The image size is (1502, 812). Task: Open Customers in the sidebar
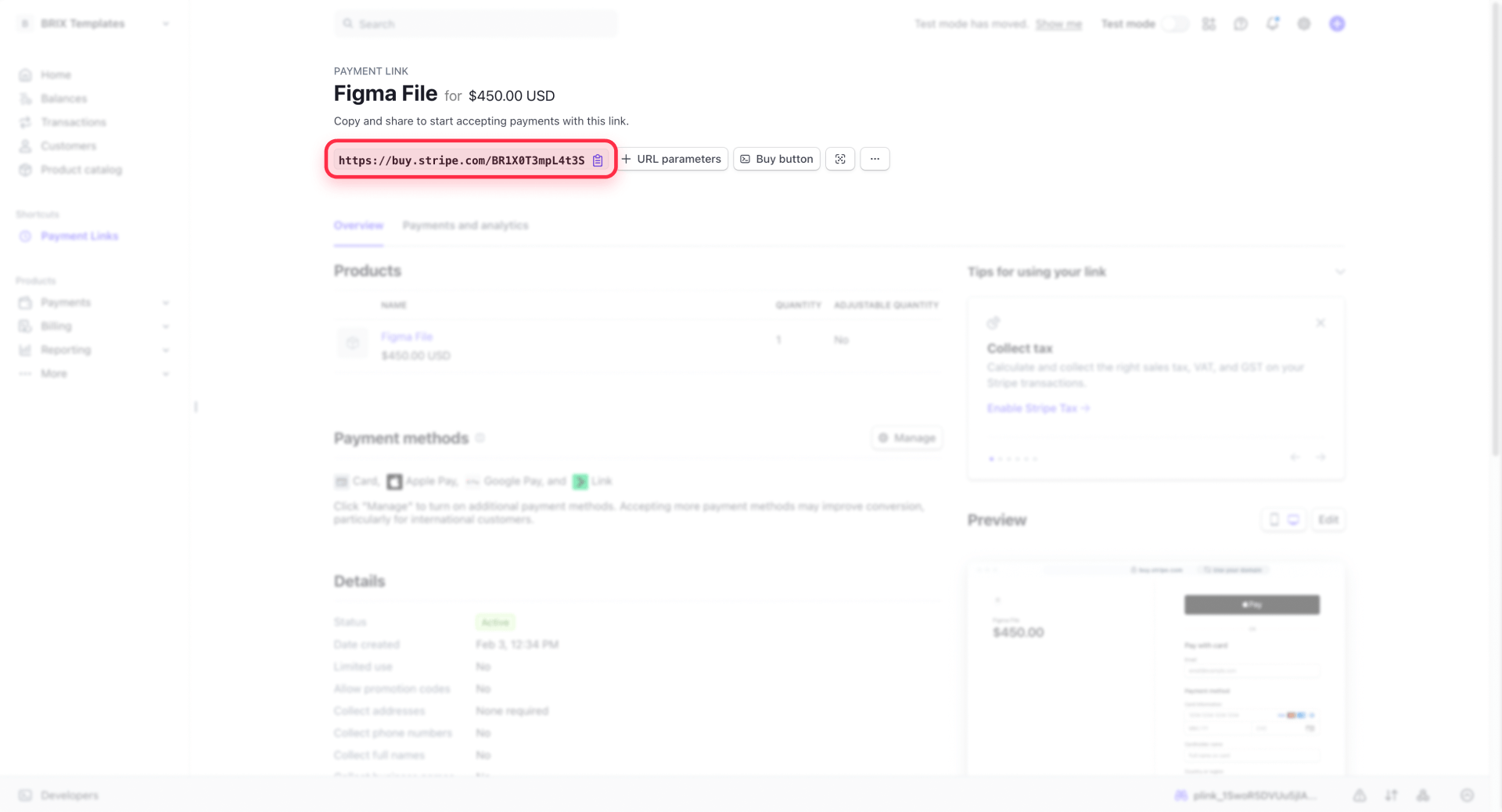click(x=69, y=146)
